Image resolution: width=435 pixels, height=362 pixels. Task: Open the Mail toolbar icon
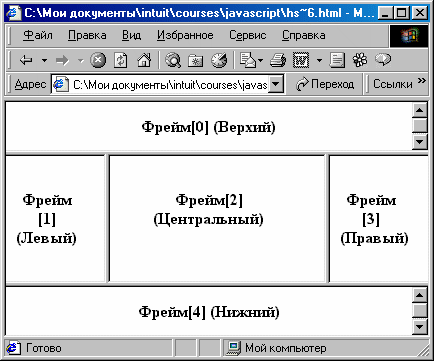click(248, 60)
